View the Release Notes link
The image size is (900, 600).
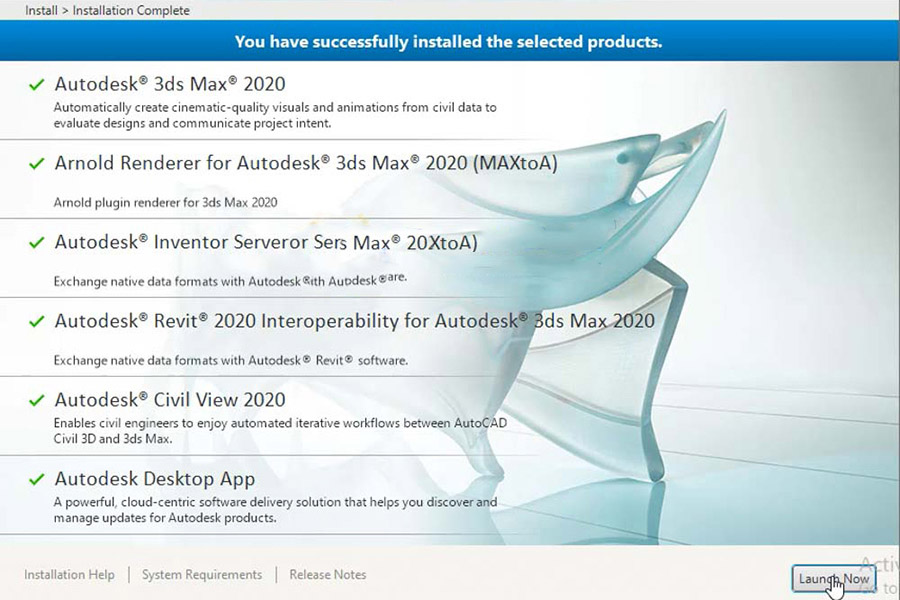pos(327,575)
